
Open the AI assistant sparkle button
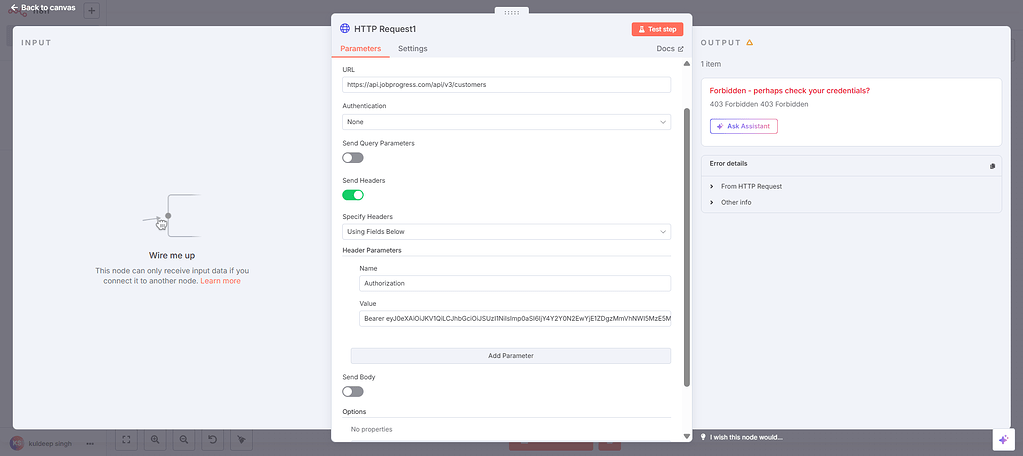click(1003, 439)
